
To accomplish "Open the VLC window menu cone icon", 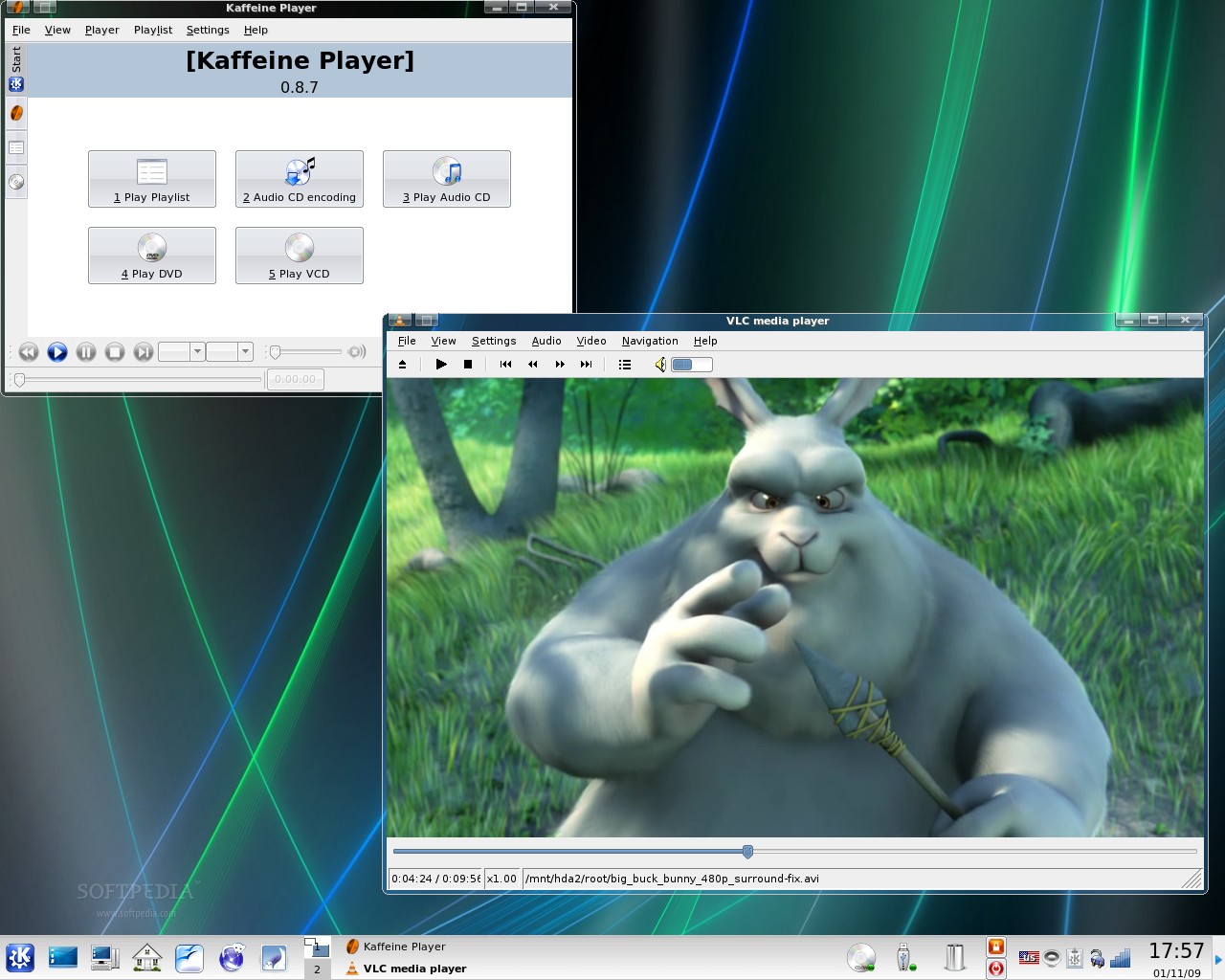I will point(400,321).
